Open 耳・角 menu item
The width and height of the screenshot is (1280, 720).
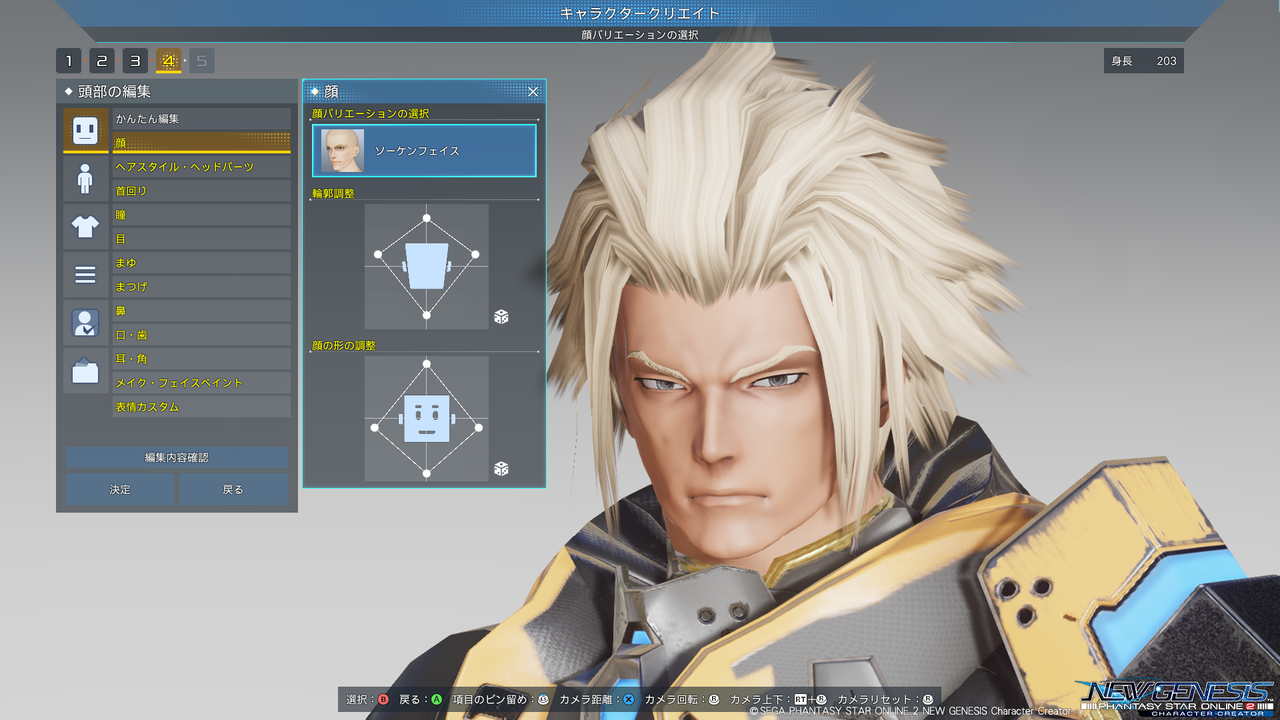(x=201, y=359)
